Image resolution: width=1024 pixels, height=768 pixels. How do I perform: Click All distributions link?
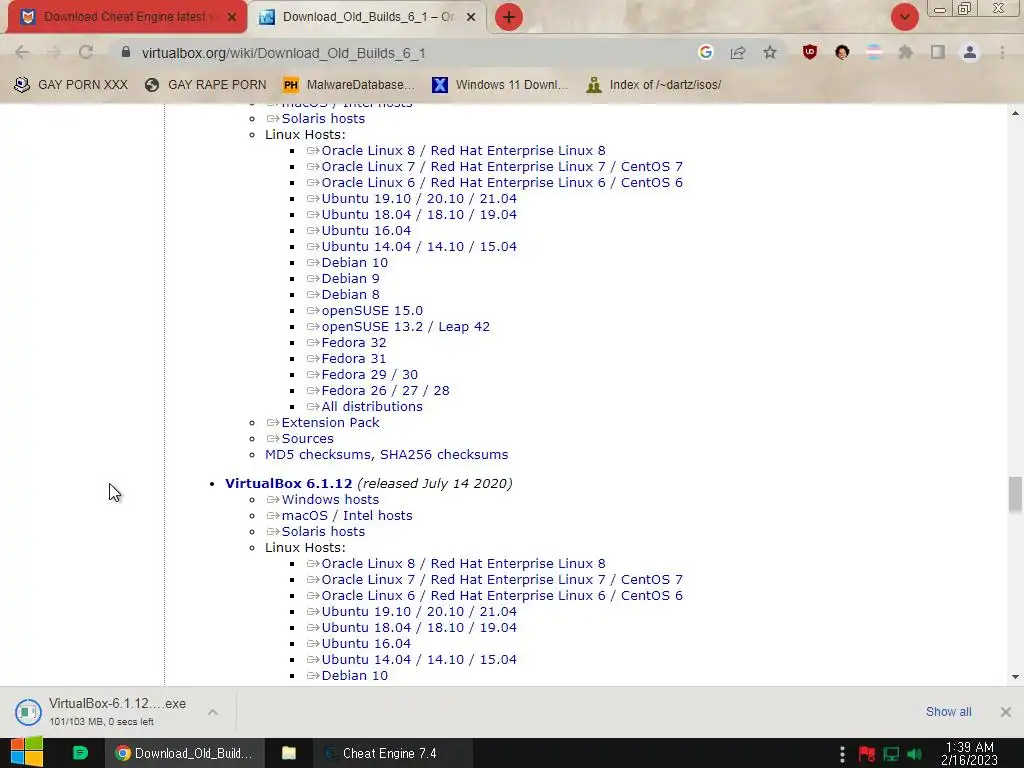tap(372, 406)
